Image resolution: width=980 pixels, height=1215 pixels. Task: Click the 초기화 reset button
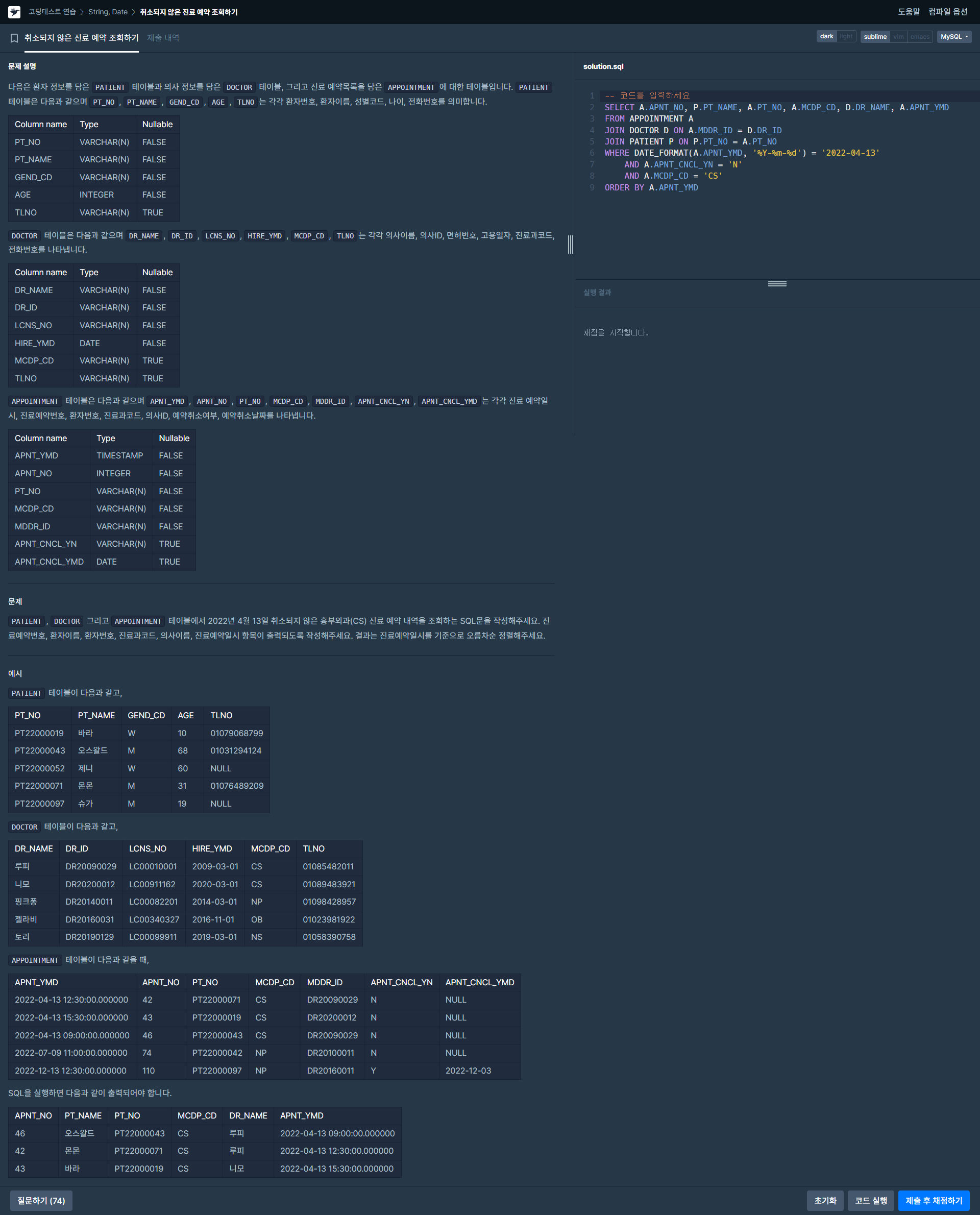[825, 1200]
